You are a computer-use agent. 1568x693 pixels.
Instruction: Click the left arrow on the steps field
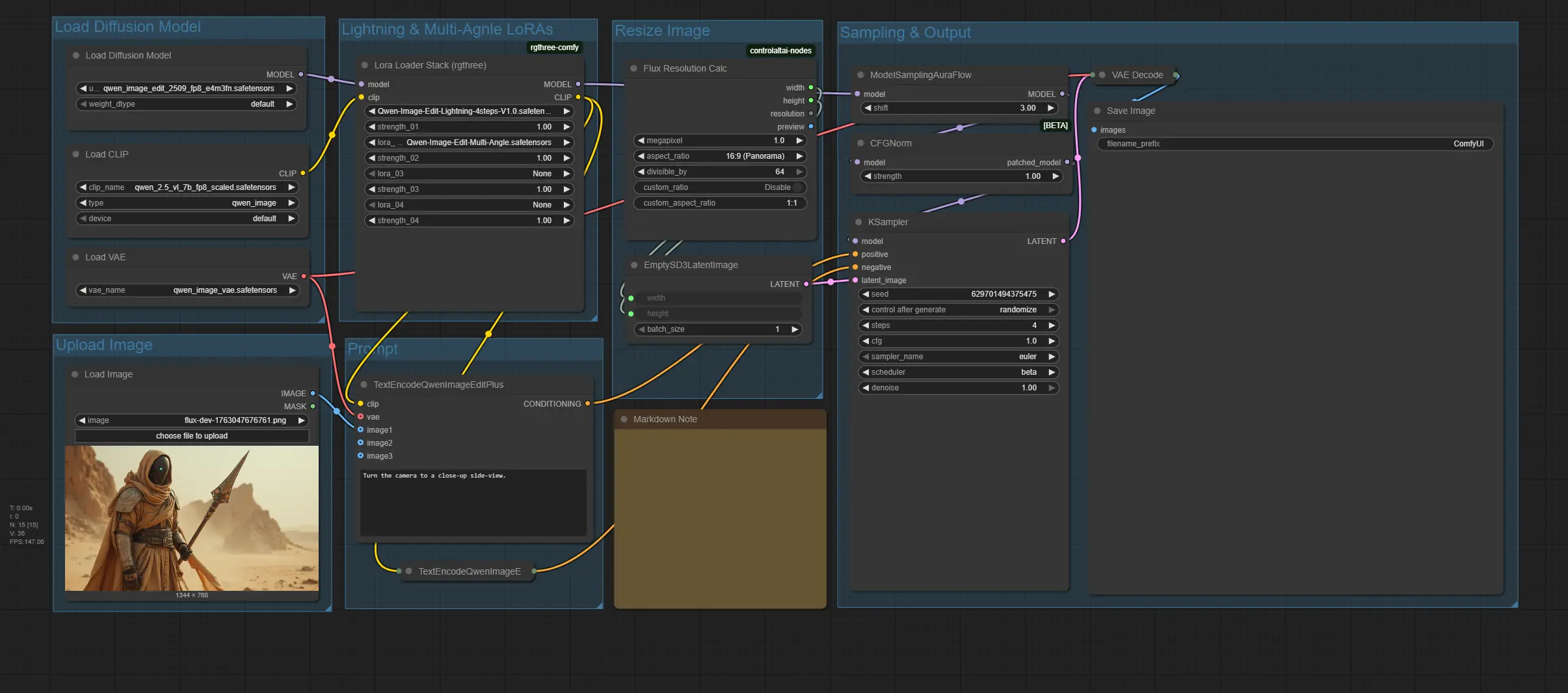866,325
